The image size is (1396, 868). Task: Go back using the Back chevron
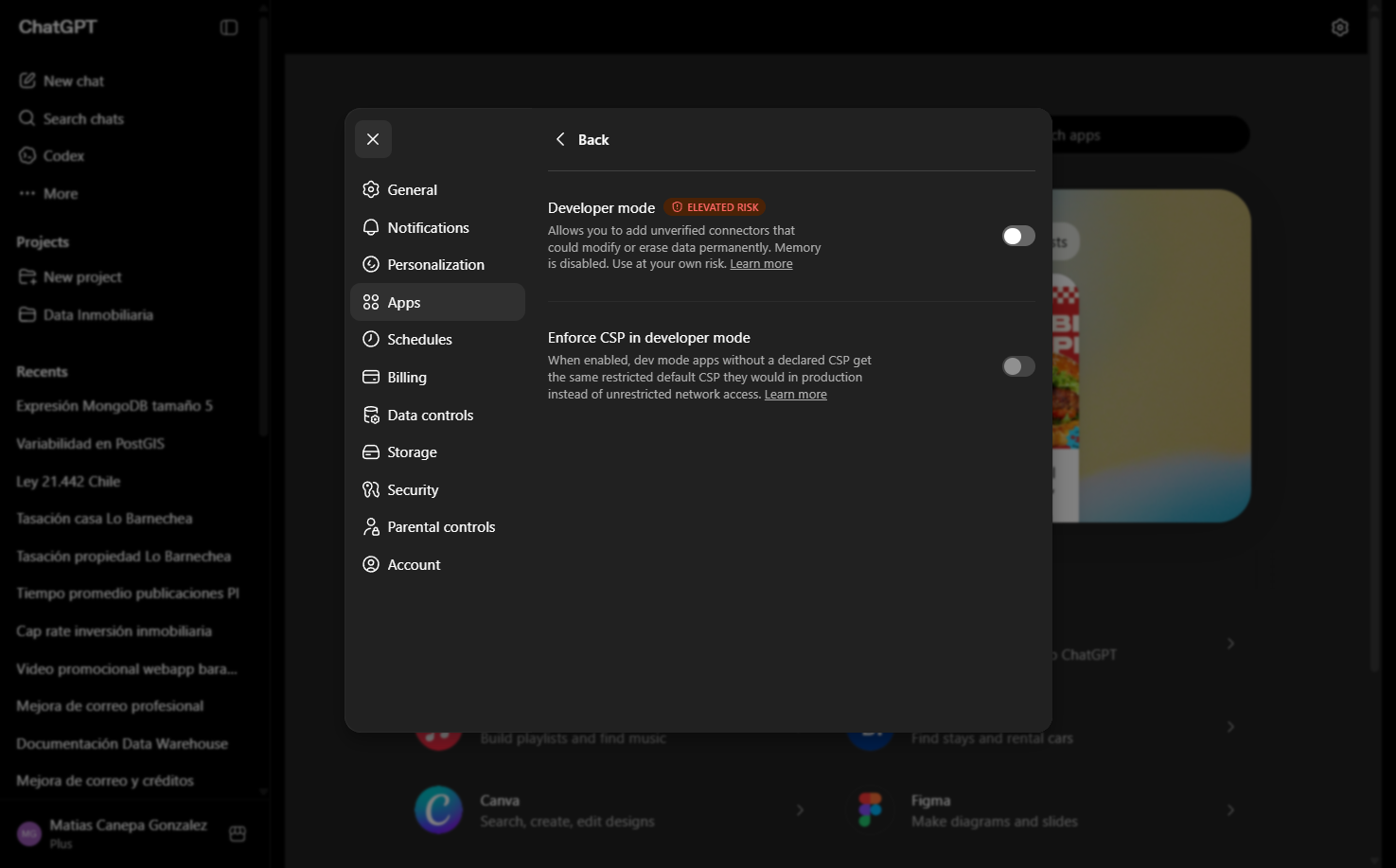click(560, 139)
